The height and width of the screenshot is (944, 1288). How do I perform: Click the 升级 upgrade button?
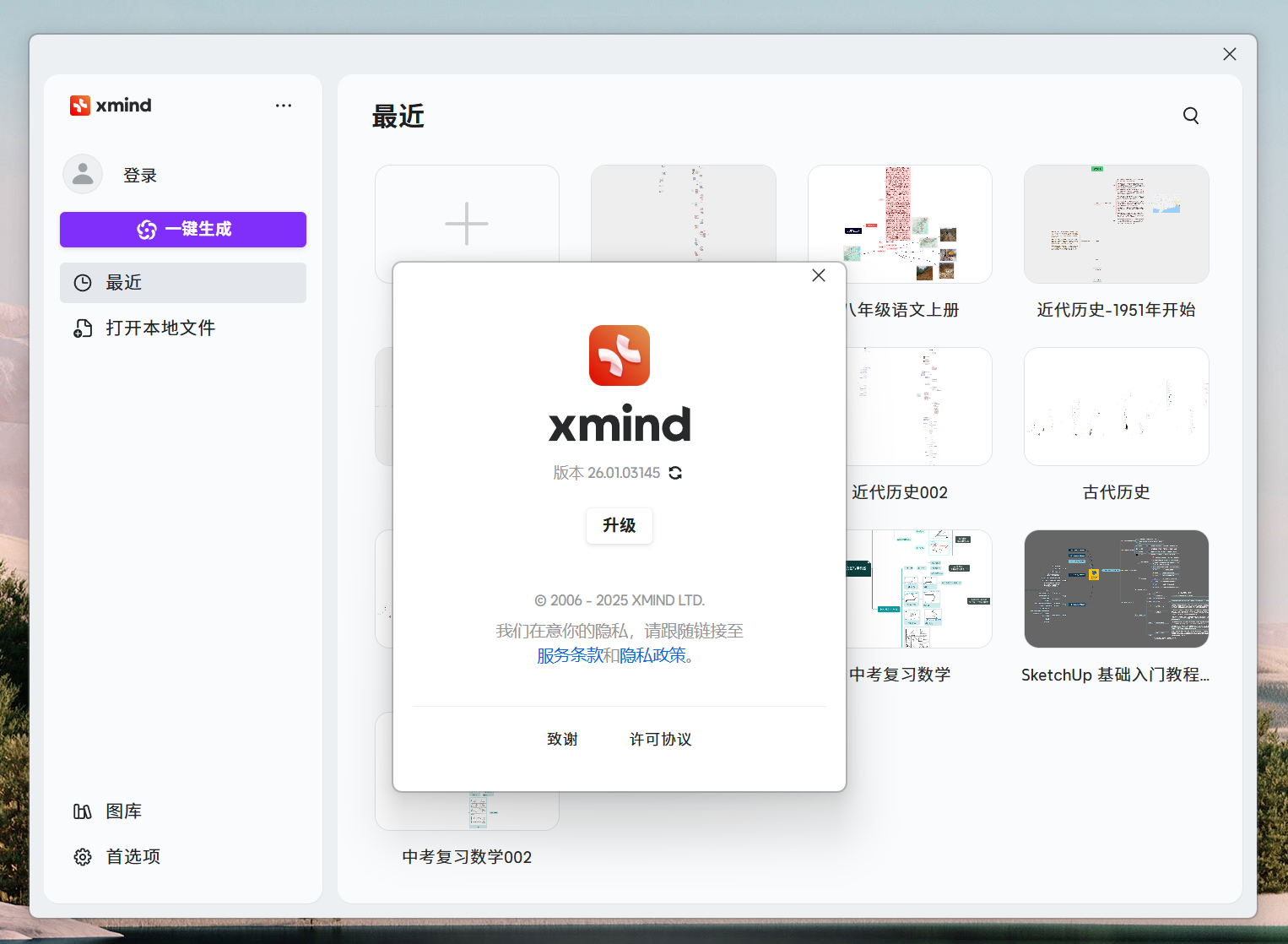click(619, 525)
